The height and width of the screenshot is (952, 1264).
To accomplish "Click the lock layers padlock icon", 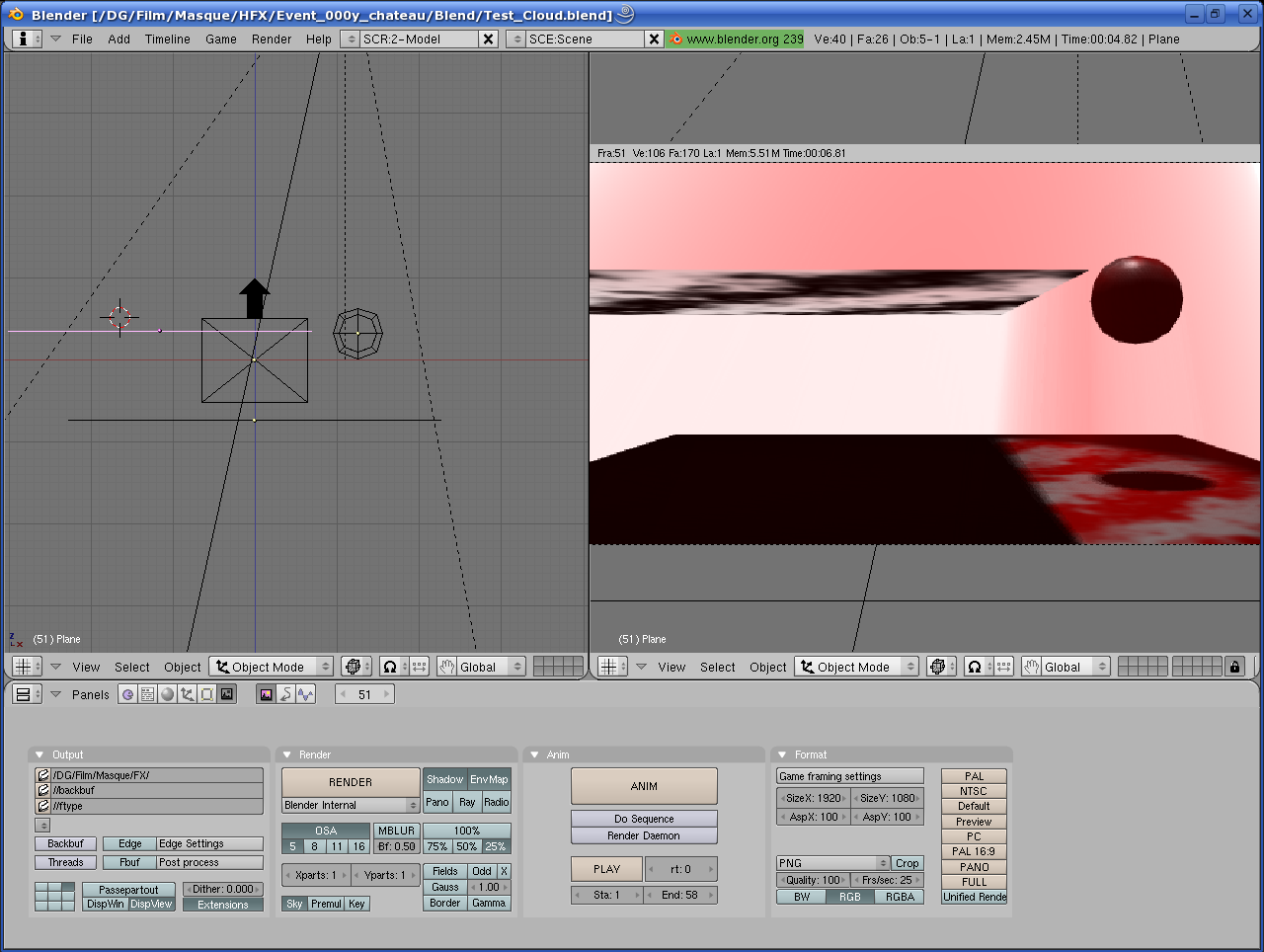I will click(1234, 667).
